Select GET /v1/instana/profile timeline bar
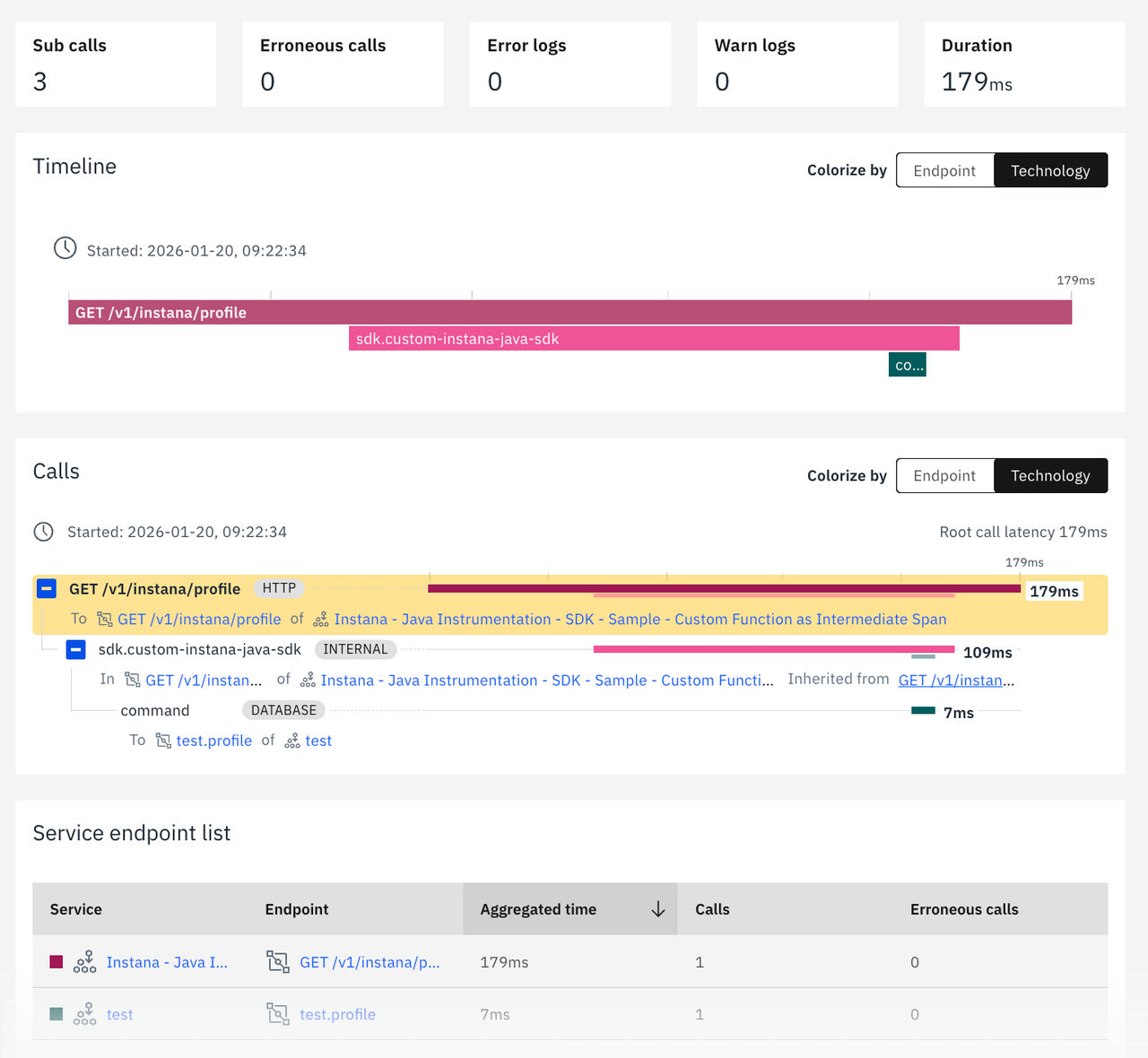The image size is (1148, 1058). coord(570,312)
